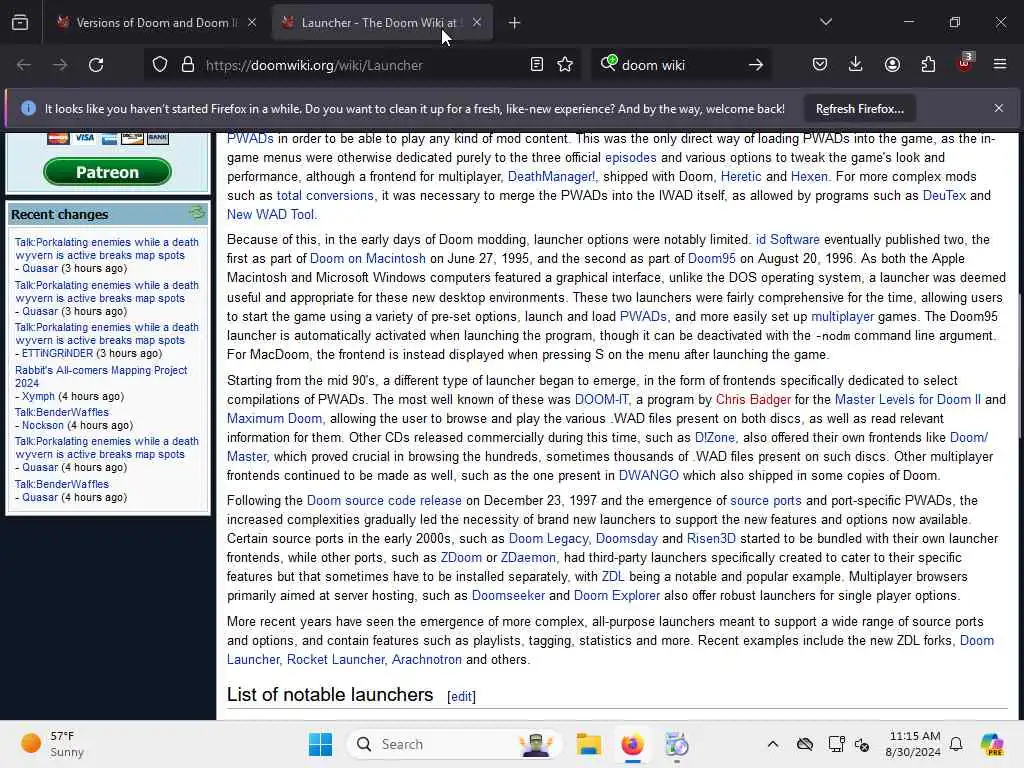Open Firefox View recent browsing icon
The image size is (1024, 768).
coord(20,23)
